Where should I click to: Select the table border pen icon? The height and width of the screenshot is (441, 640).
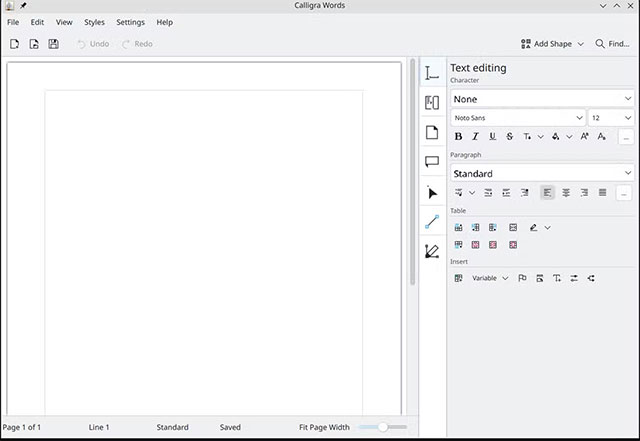[x=533, y=227]
